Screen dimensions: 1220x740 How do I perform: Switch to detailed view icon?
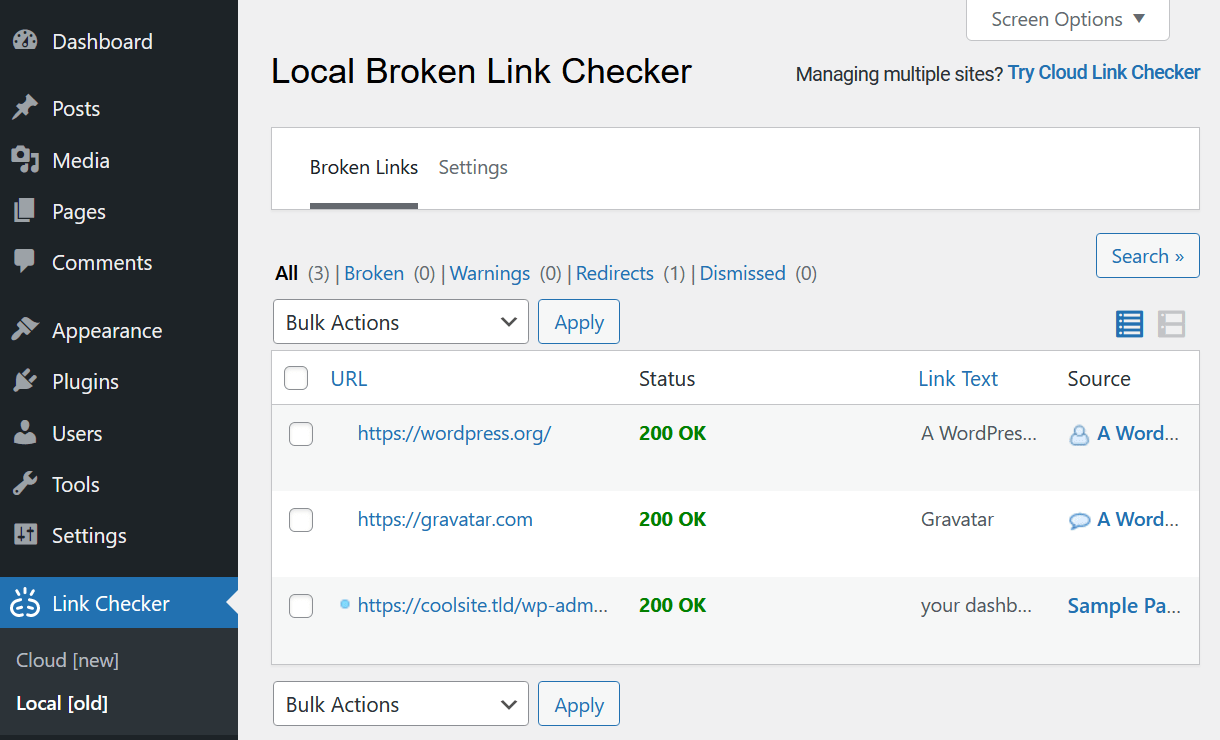coord(1172,324)
